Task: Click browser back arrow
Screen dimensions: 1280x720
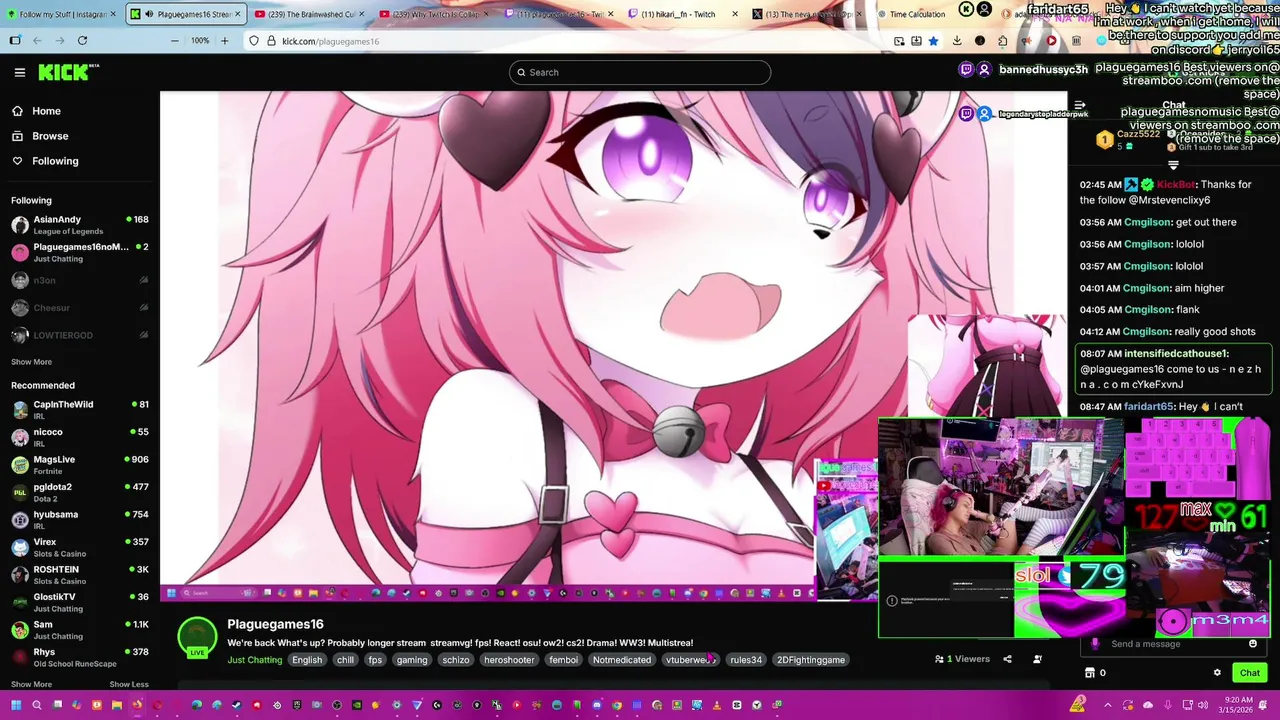Action: [x=37, y=41]
